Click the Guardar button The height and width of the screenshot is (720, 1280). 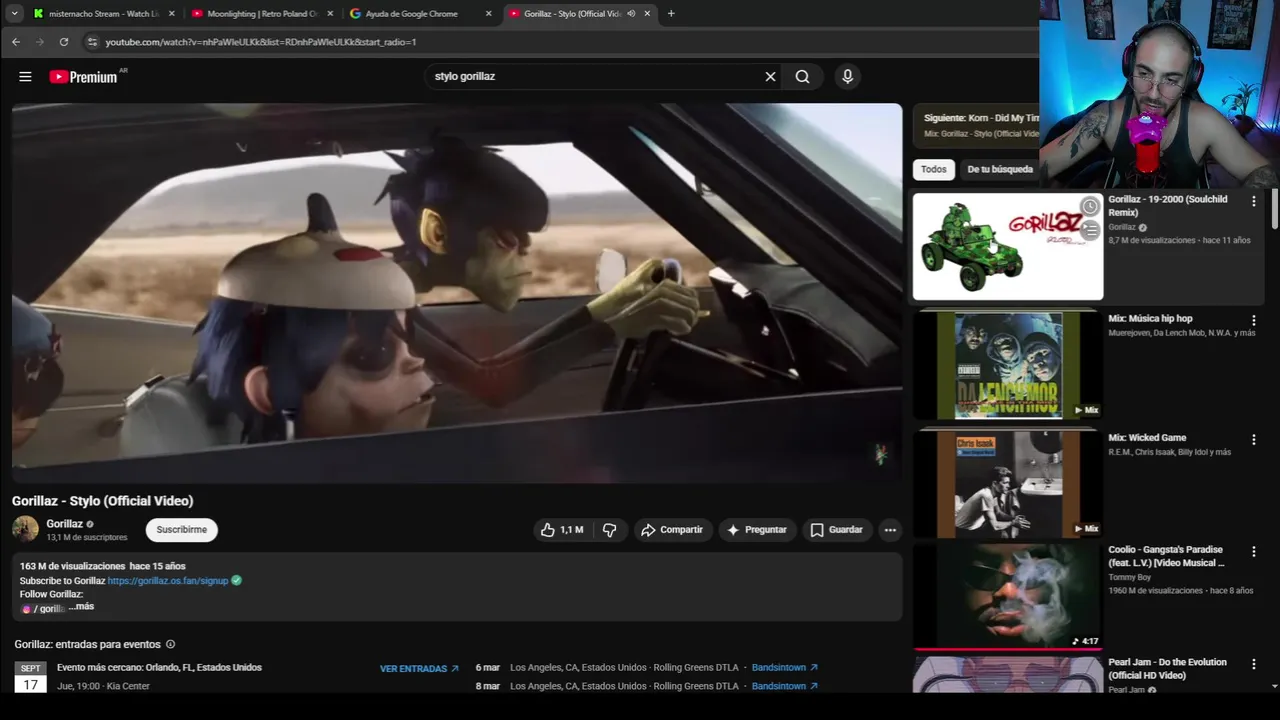tap(836, 530)
